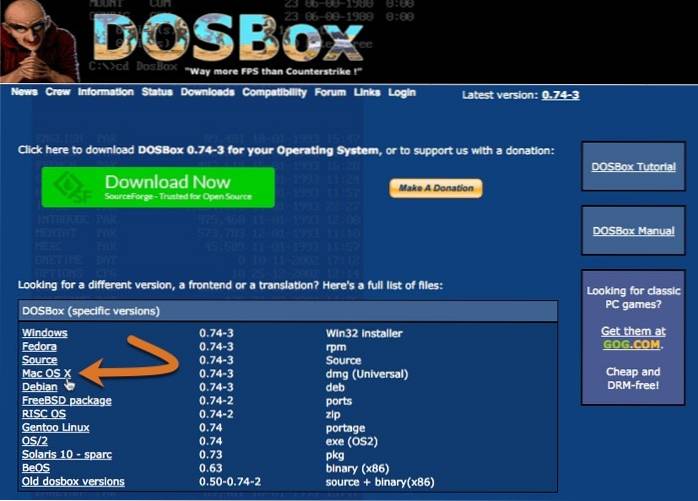Open the Forum link in navigation
698x501 pixels.
[x=330, y=92]
